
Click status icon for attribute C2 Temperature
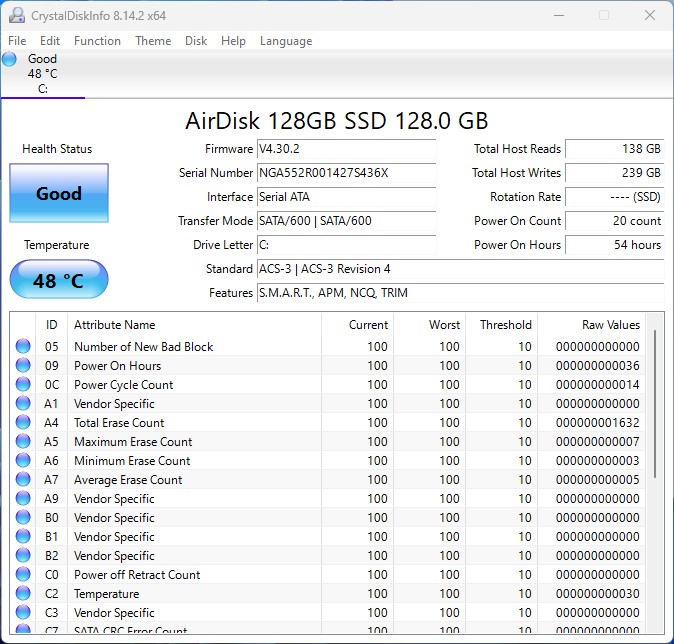pyautogui.click(x=23, y=593)
